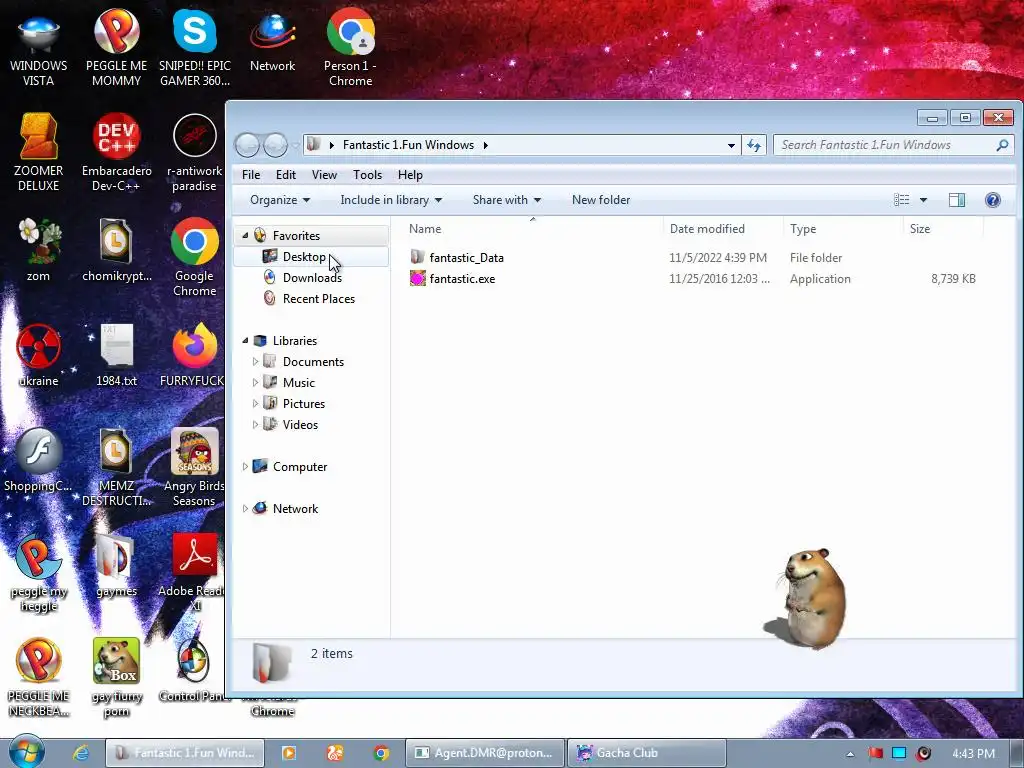Viewport: 1024px width, 768px height.
Task: Open the Help menu
Action: coord(410,175)
